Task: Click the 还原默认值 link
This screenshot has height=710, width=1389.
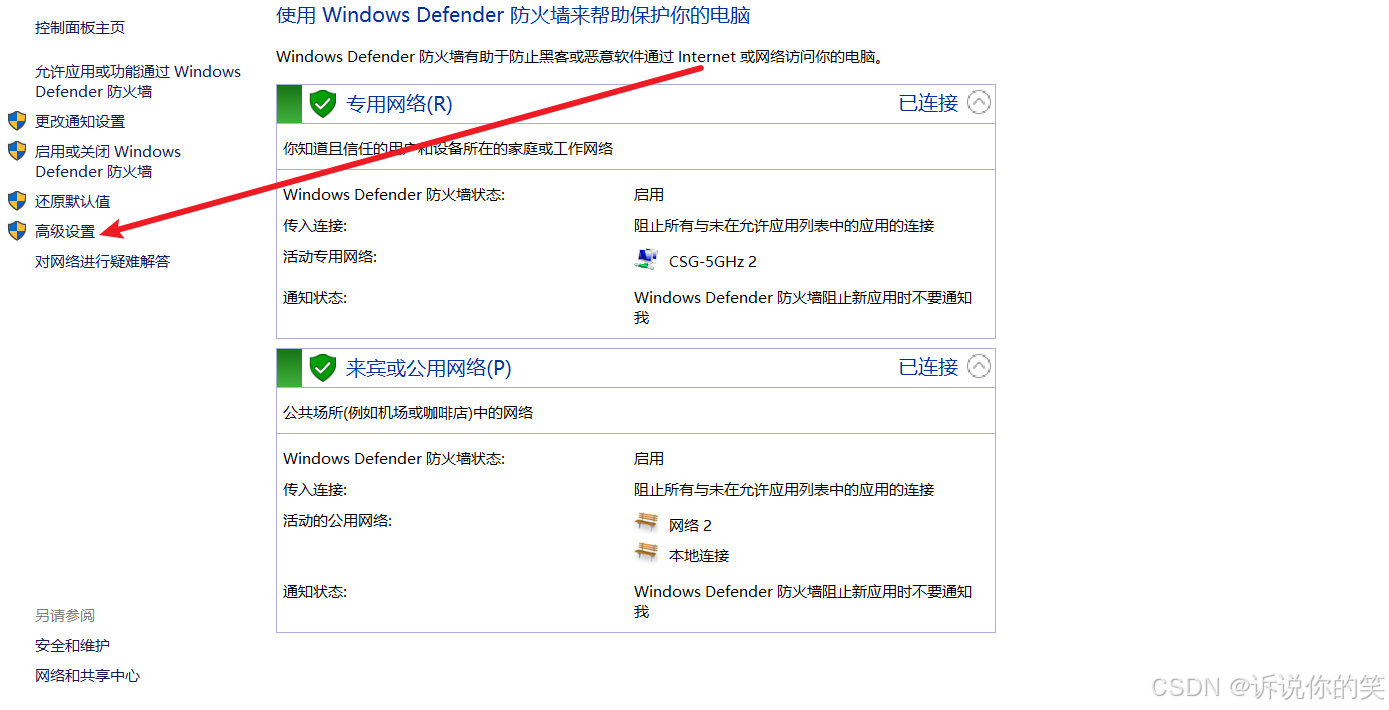Action: [x=72, y=202]
